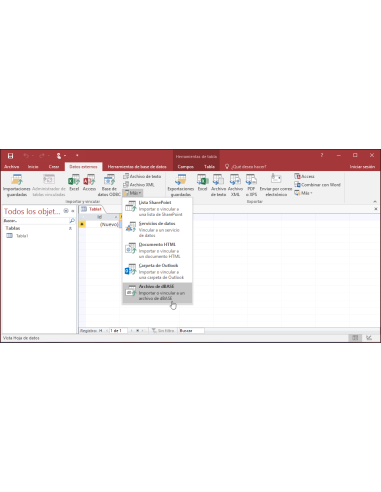Screen dimensions: 381x492
Task: Click the record number box '1 de 1'
Action: click(119, 331)
